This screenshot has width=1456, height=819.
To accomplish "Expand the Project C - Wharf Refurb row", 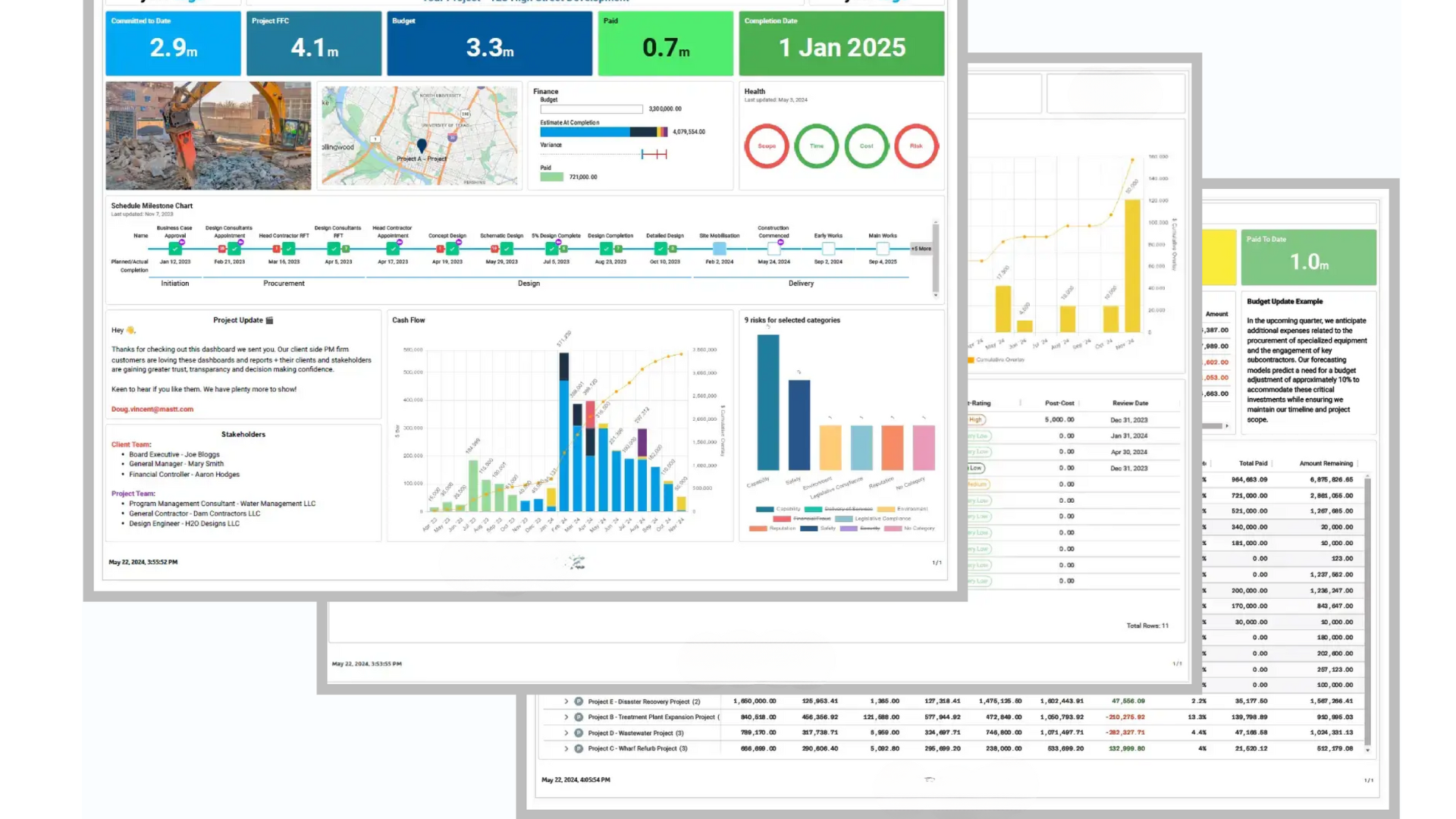I will [x=566, y=748].
